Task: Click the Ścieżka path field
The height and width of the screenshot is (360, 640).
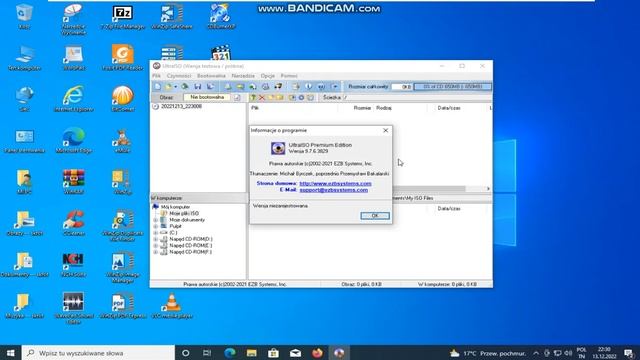Action: pos(418,98)
